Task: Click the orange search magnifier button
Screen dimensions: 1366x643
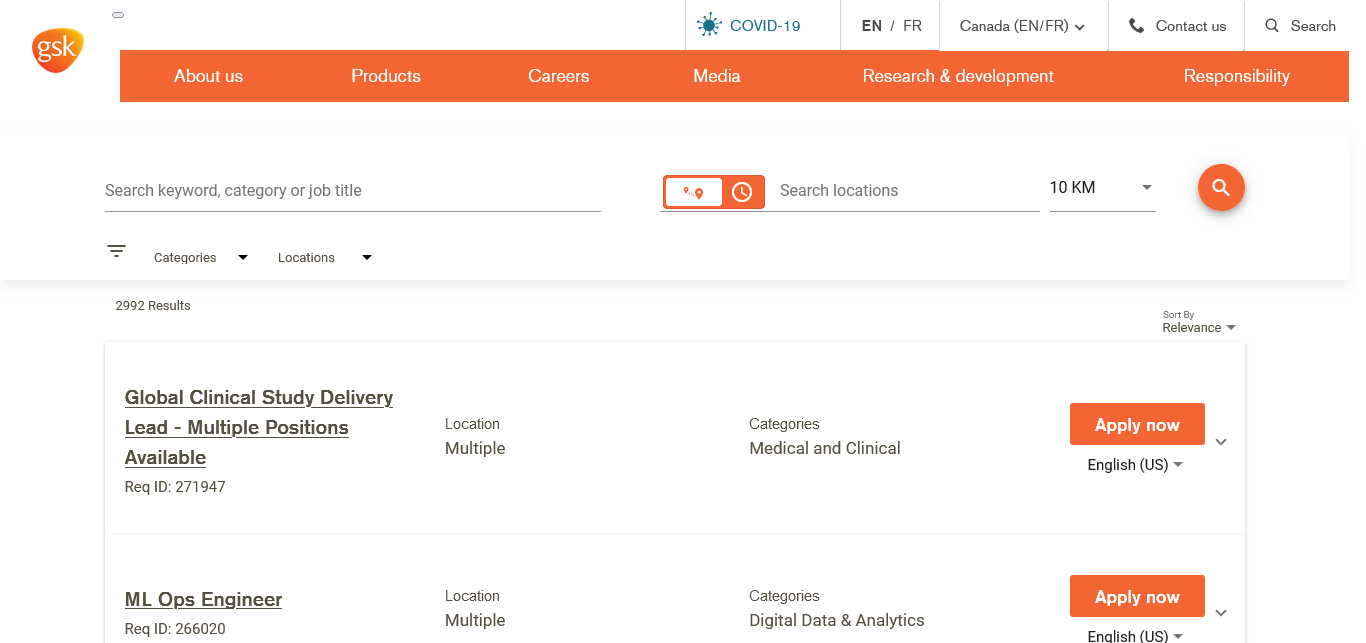Action: [1221, 188]
